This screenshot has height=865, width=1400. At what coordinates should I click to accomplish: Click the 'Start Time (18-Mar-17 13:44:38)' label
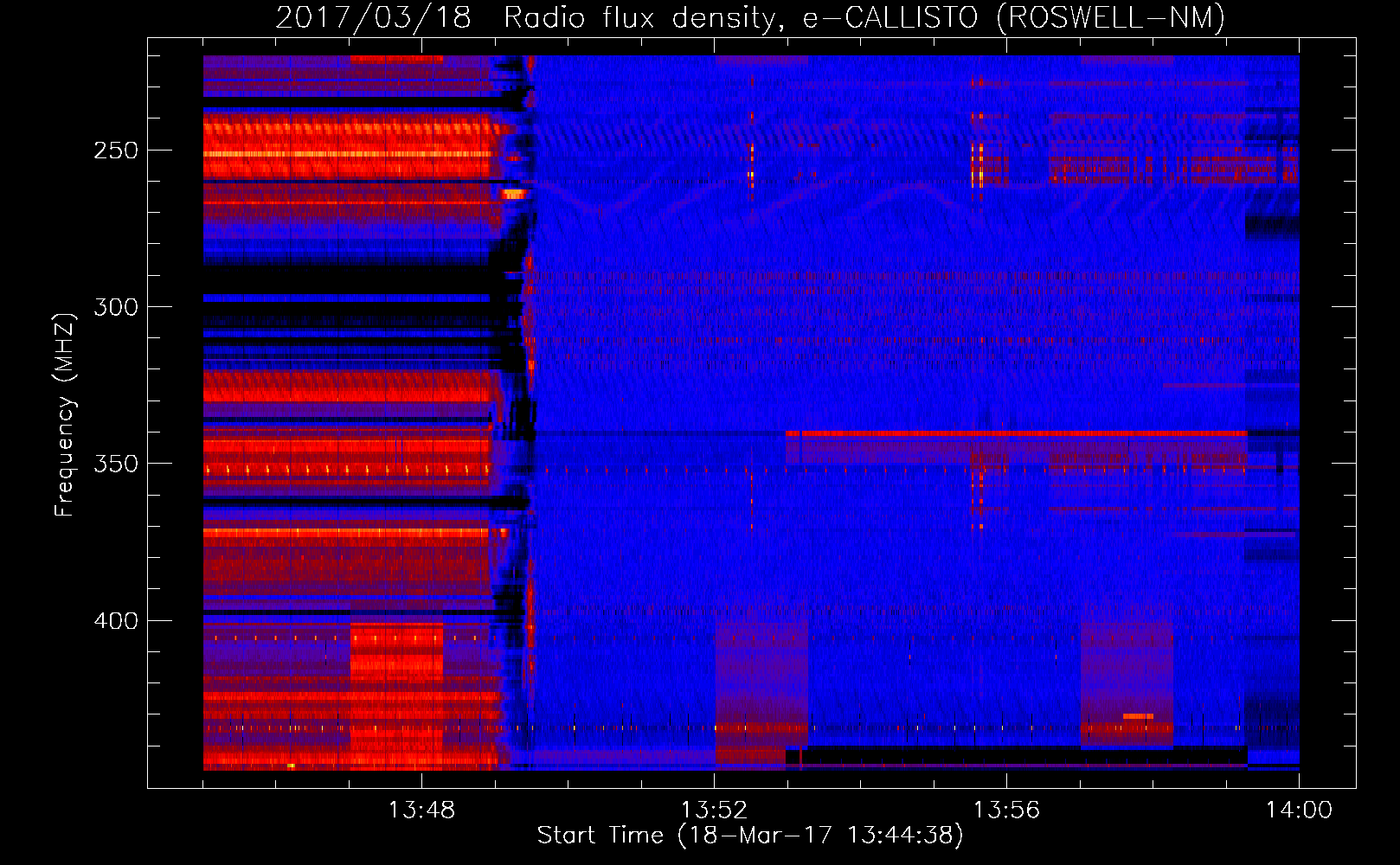point(750,836)
